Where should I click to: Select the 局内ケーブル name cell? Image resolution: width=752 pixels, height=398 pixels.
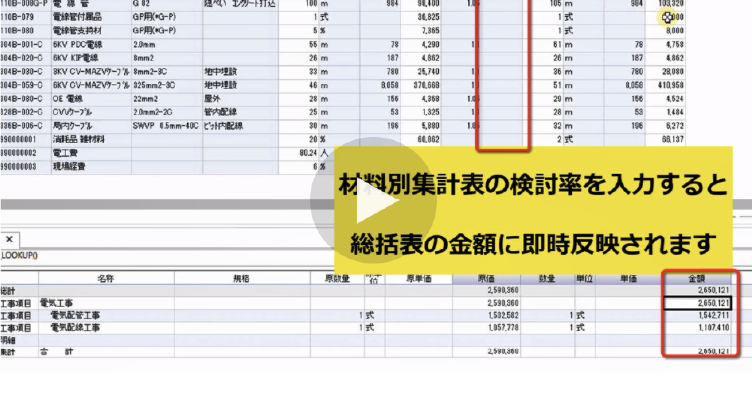coord(91,126)
